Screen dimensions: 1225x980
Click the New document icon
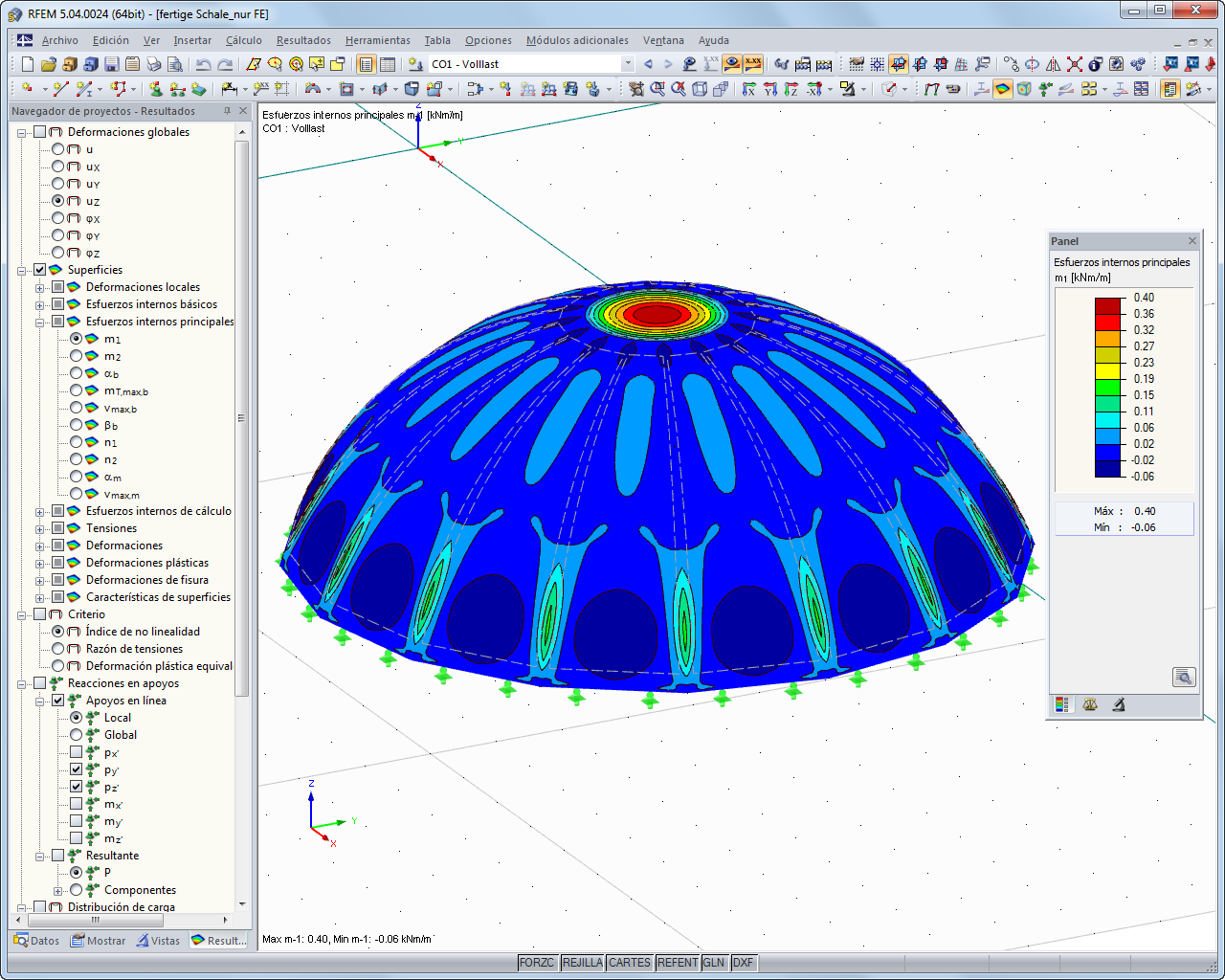click(x=28, y=63)
